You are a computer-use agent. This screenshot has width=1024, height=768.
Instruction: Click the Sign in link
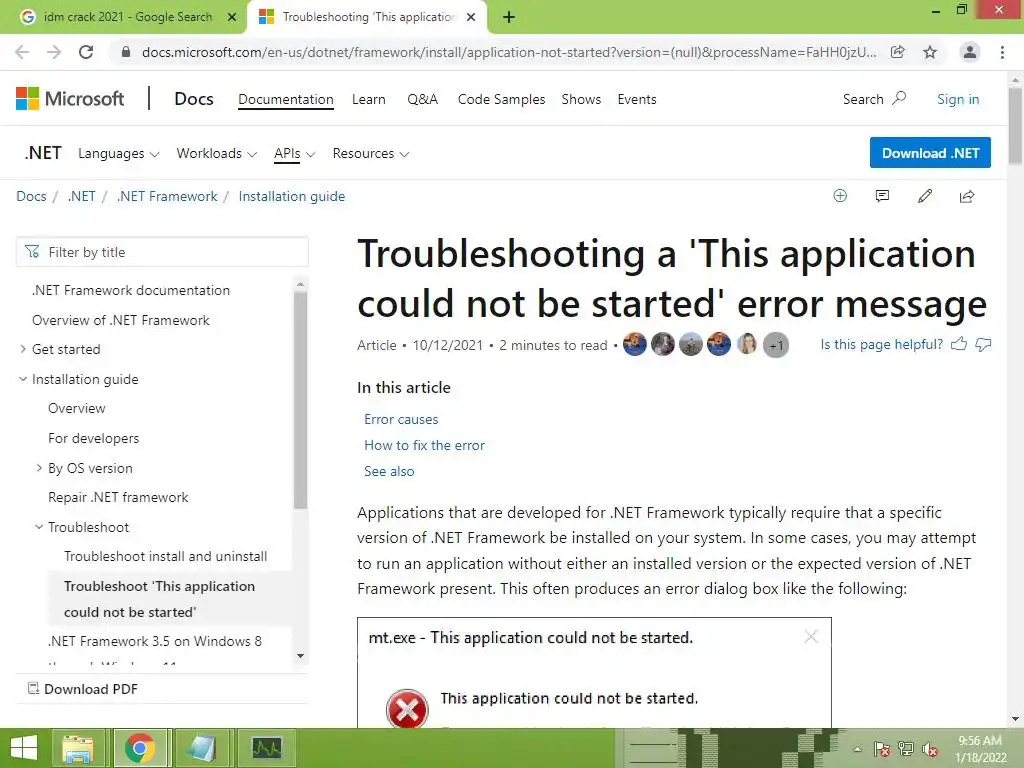coord(958,99)
